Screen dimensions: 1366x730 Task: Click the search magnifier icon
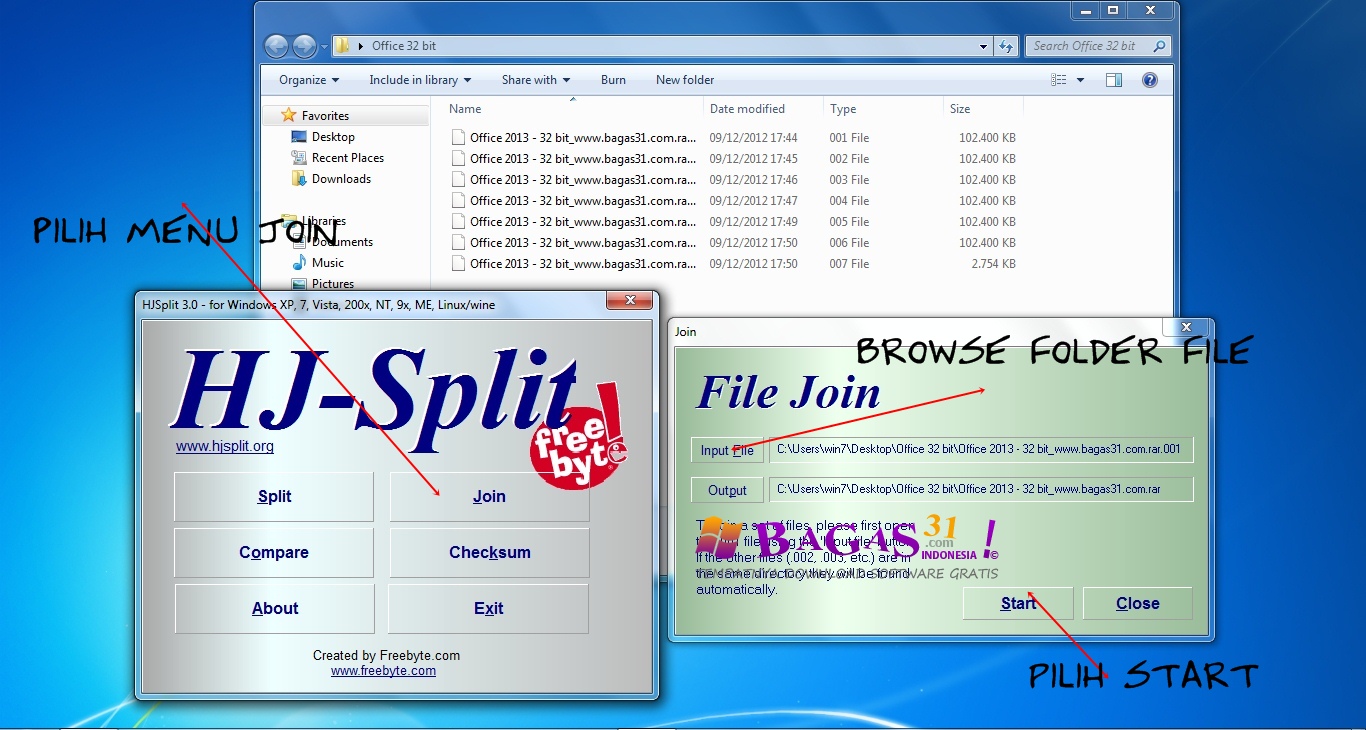[x=1159, y=46]
